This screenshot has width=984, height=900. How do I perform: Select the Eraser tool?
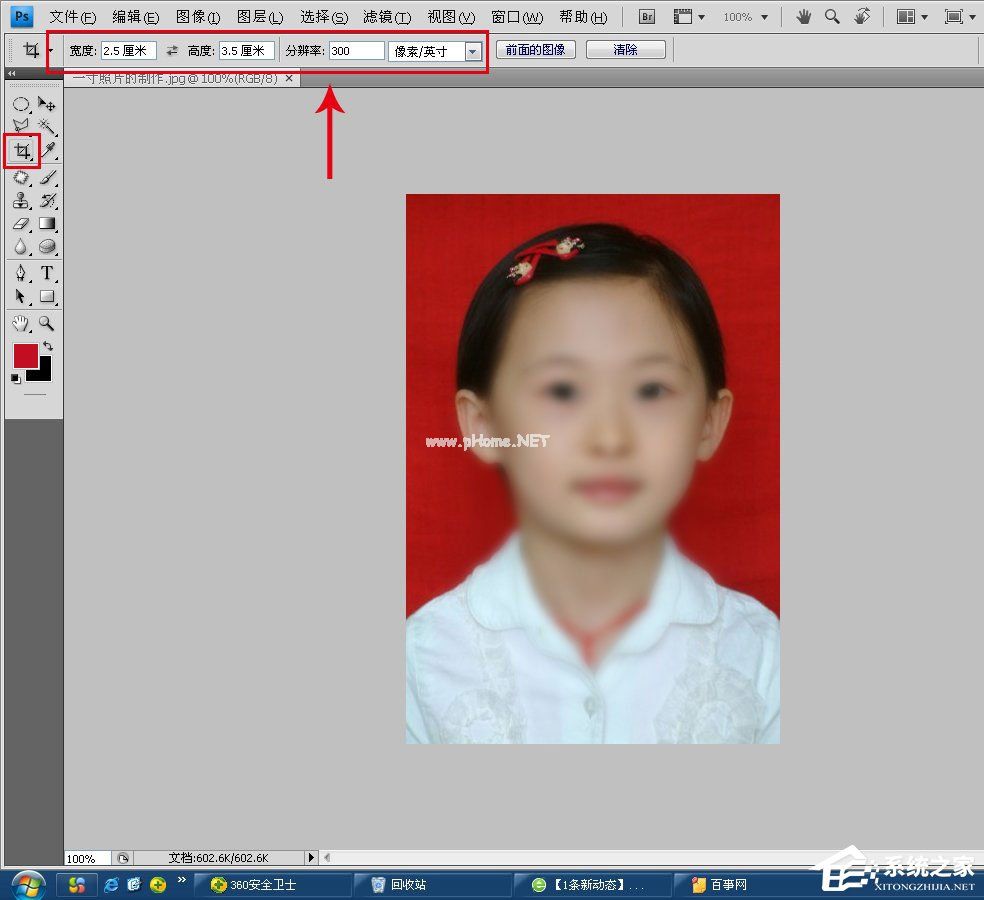coord(21,224)
